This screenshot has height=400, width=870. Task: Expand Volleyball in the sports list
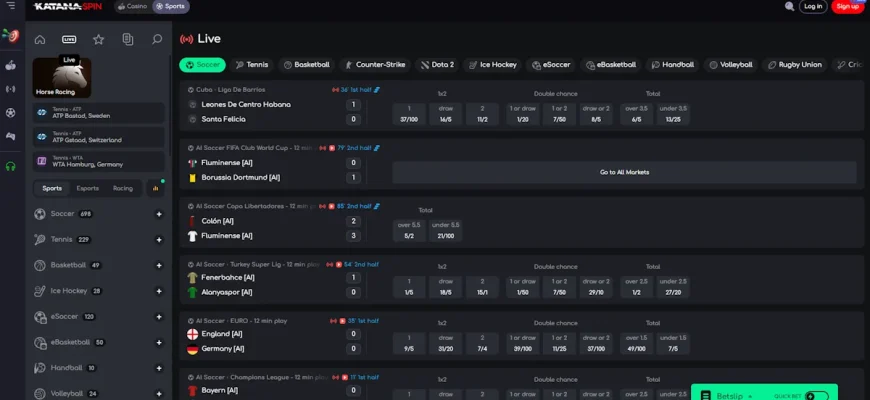click(159, 393)
